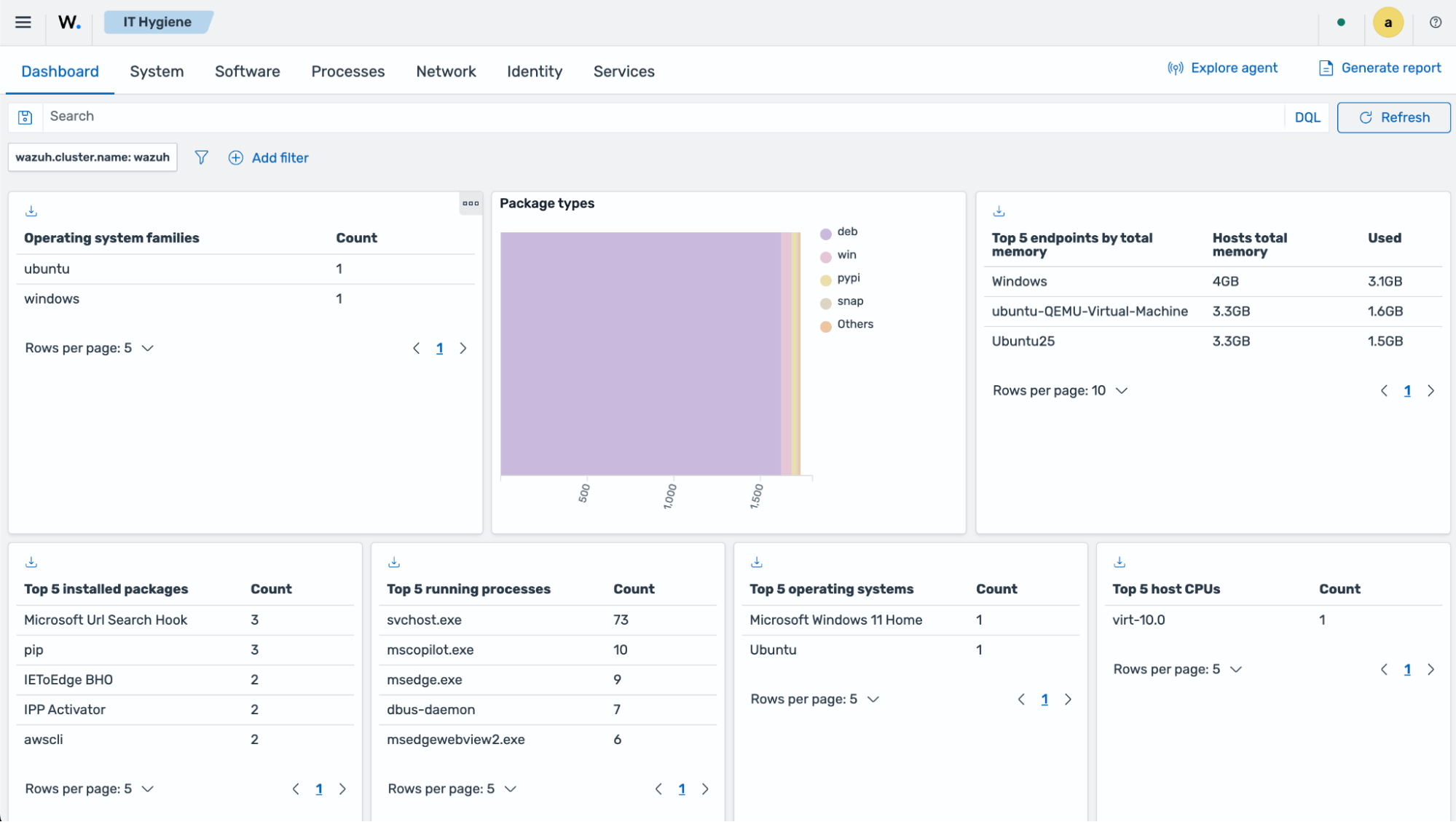Click wazuh.cluster.name: wazuh filter pill
1456x822 pixels.
click(93, 157)
